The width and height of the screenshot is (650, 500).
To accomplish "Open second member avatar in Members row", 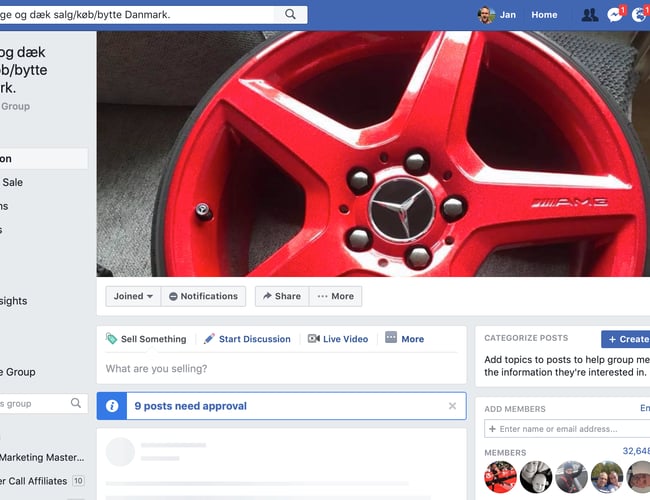I will coord(536,477).
